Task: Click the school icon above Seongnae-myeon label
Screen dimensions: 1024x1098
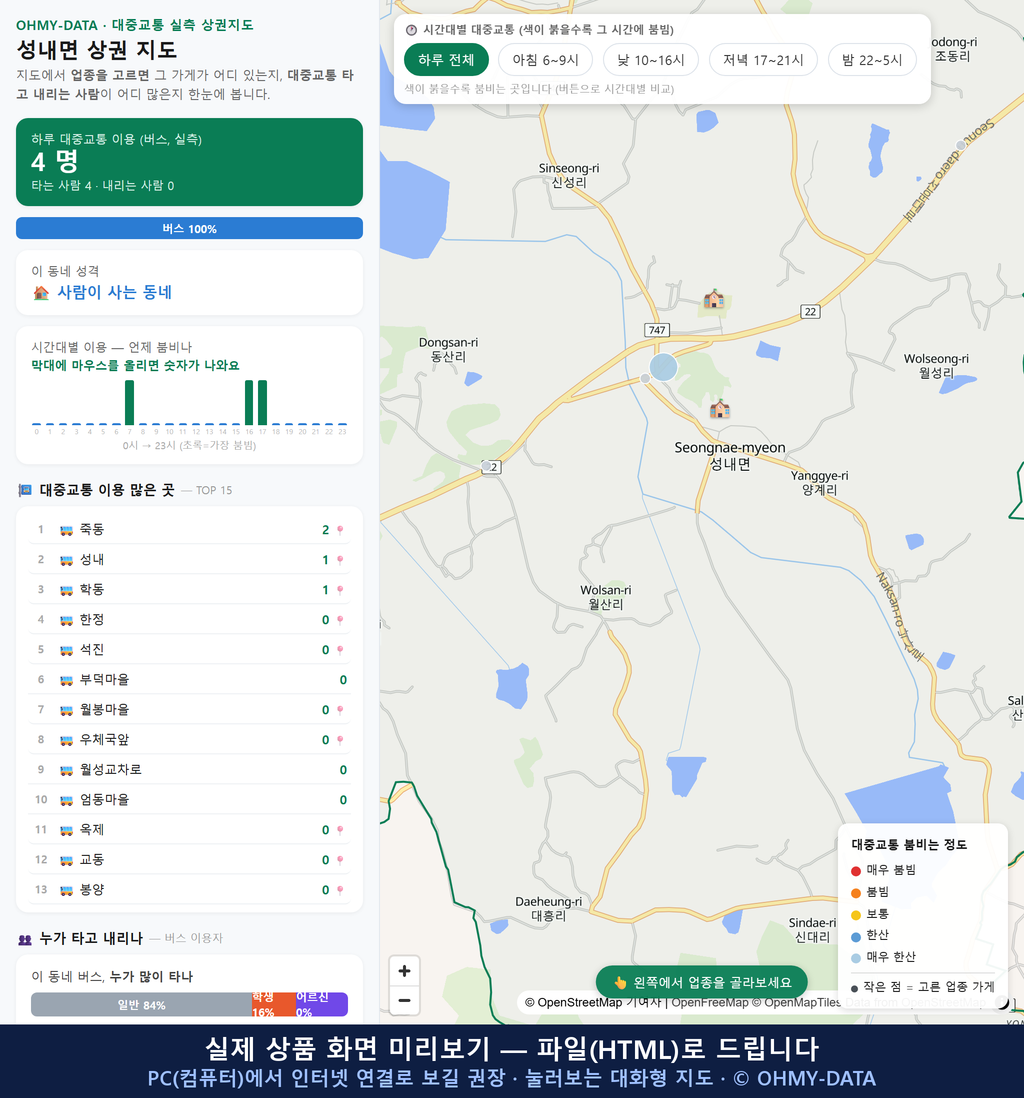Action: 719,409
